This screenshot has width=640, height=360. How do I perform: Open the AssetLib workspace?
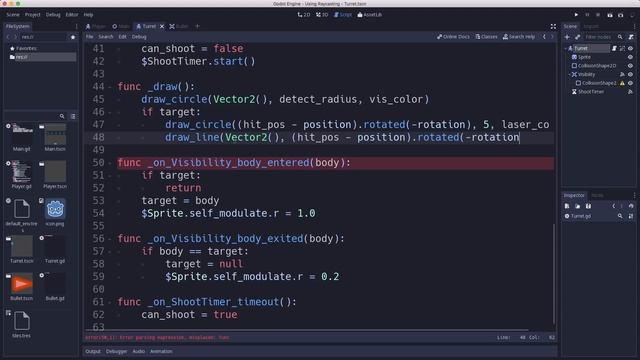pyautogui.click(x=370, y=15)
